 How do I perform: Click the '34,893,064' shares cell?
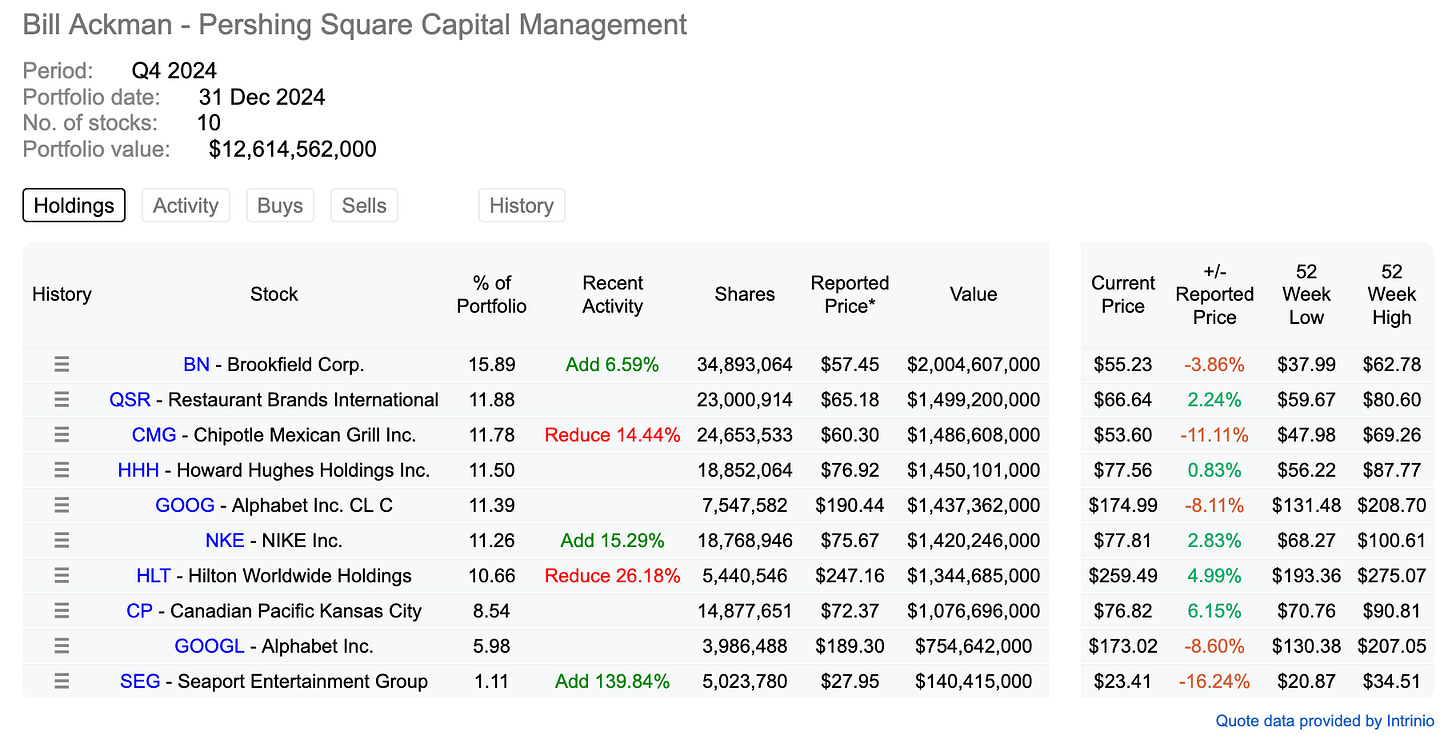745,364
